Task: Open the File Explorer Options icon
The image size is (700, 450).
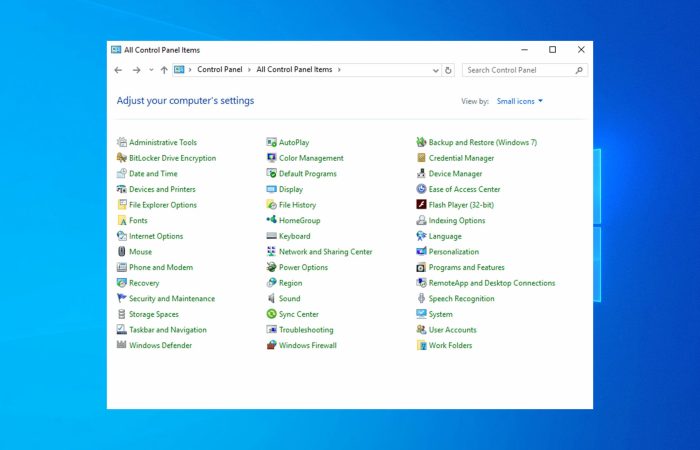Action: point(121,205)
